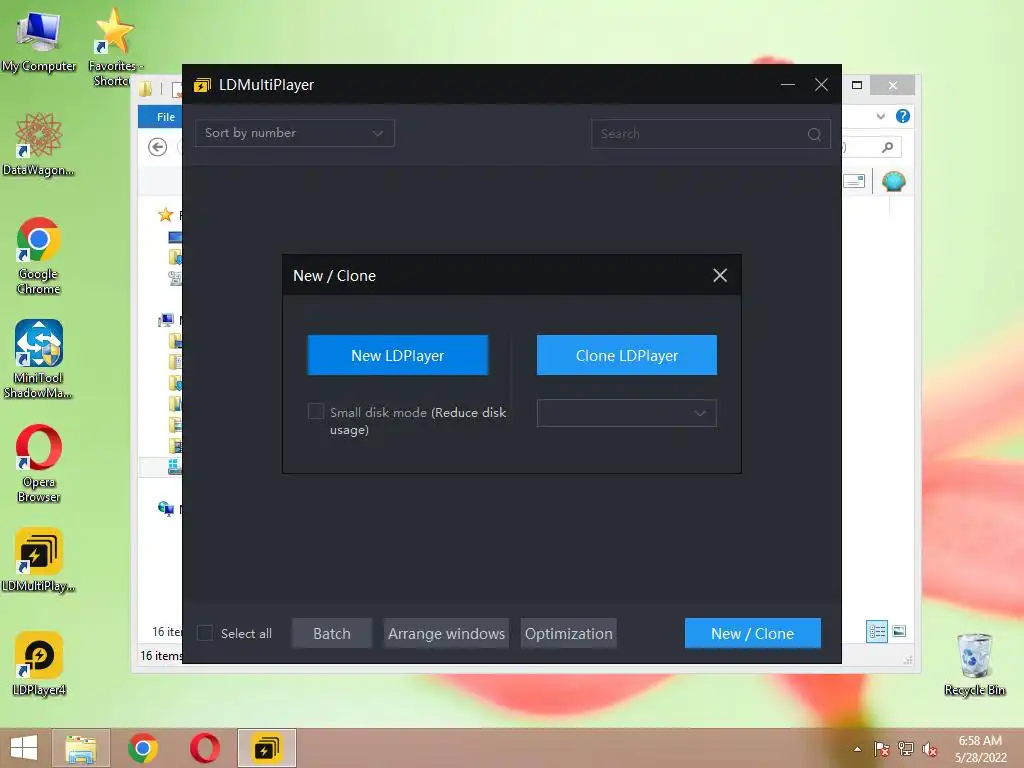Click the Favorites star in Explorer sidebar
Image resolution: width=1024 pixels, height=768 pixels.
pos(166,214)
